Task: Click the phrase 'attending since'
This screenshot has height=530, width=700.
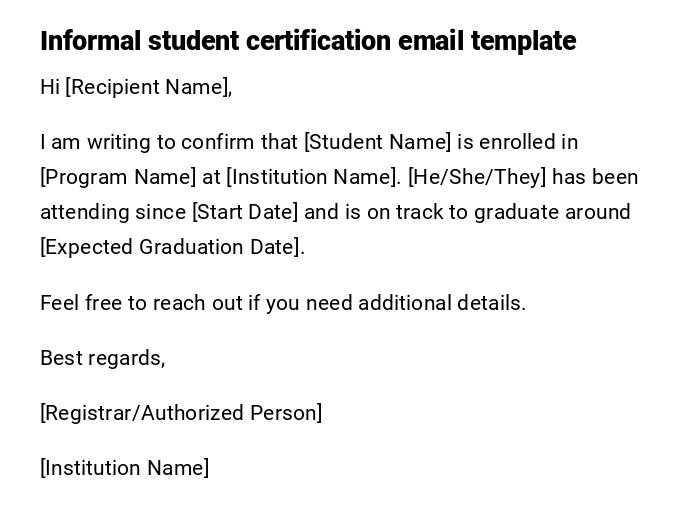Action: 112,212
